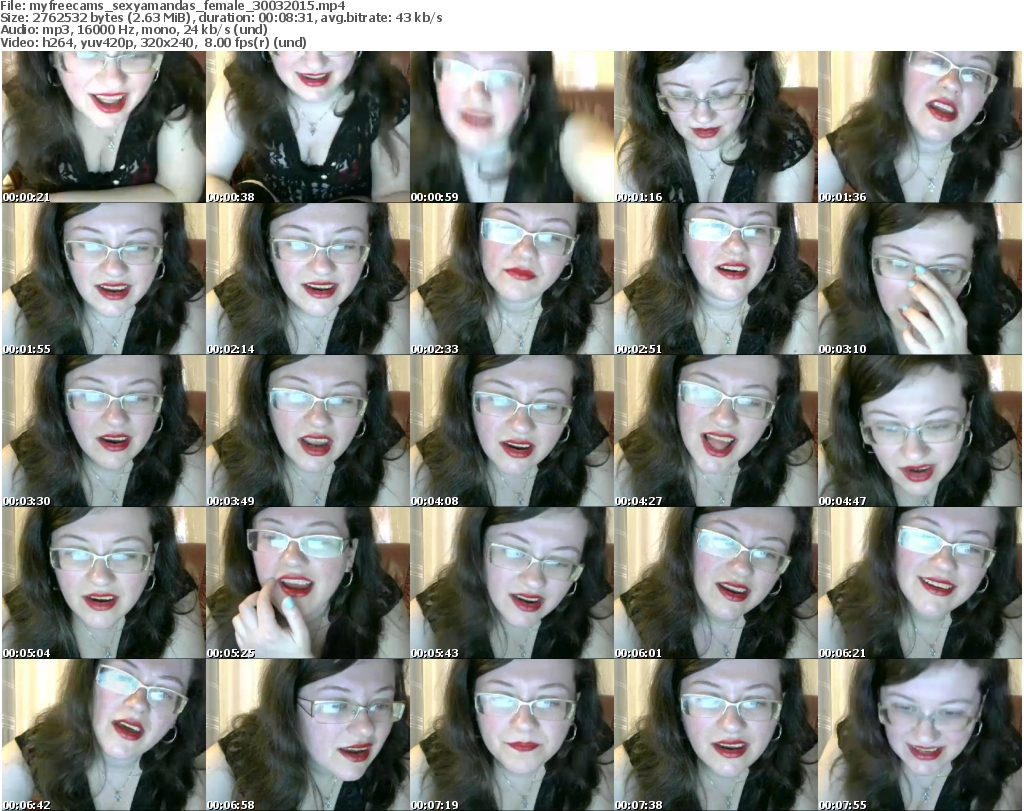This screenshot has width=1024, height=811.
Task: Open the frame at timestamp 00:06:01
Action: (716, 582)
